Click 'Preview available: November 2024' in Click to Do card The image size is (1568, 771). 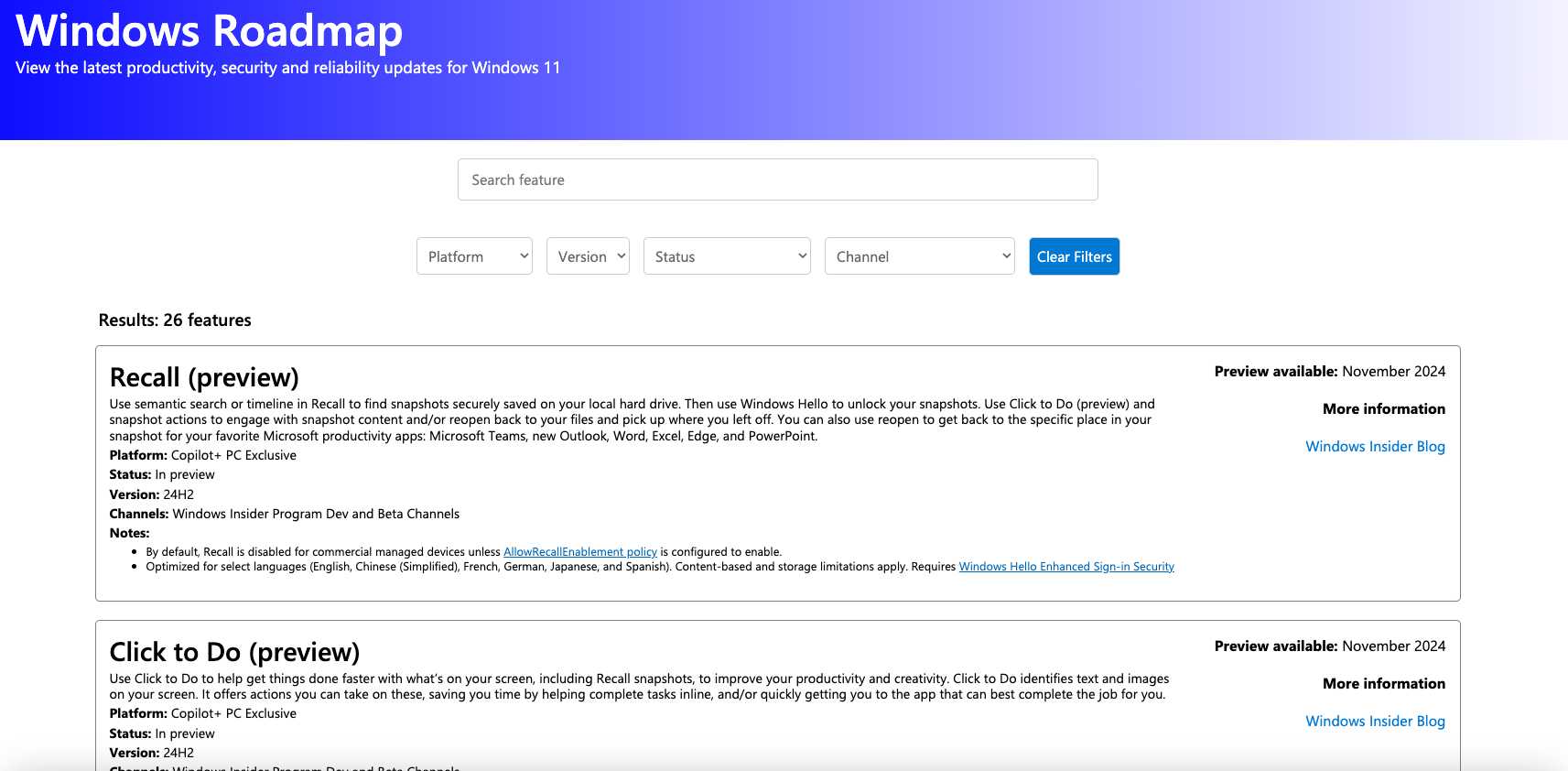[x=1330, y=646]
